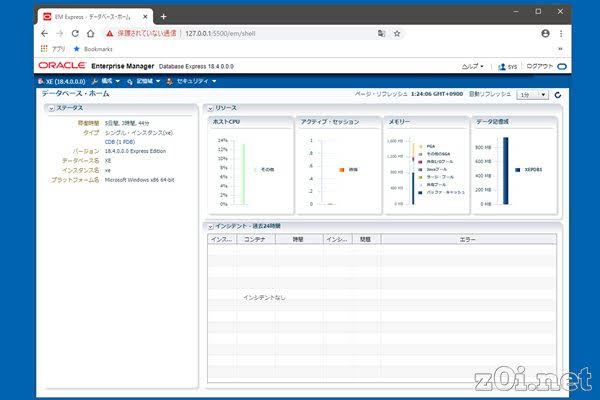The height and width of the screenshot is (400, 600).
Task: Open the Apps grid shortcut
Action: coord(44,49)
